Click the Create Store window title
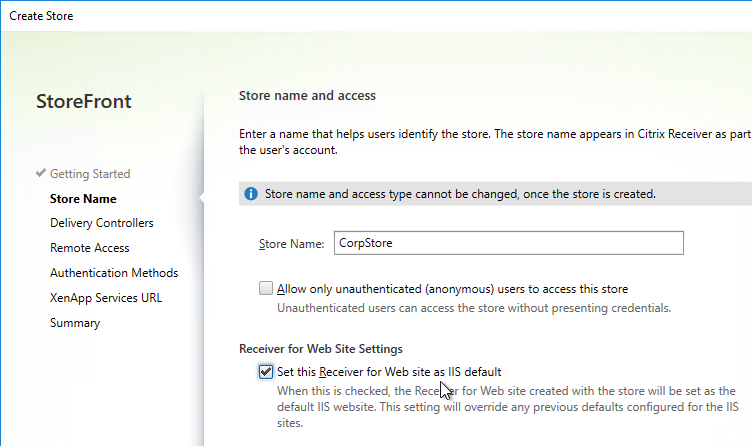The image size is (752, 446). pyautogui.click(x=41, y=16)
